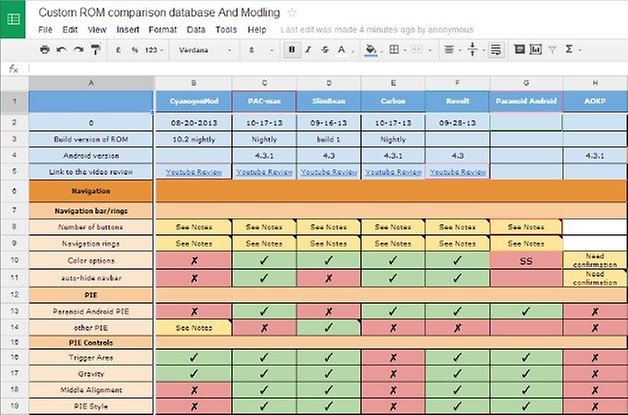Open horizontal align options
The height and width of the screenshot is (415, 628).
(x=449, y=50)
